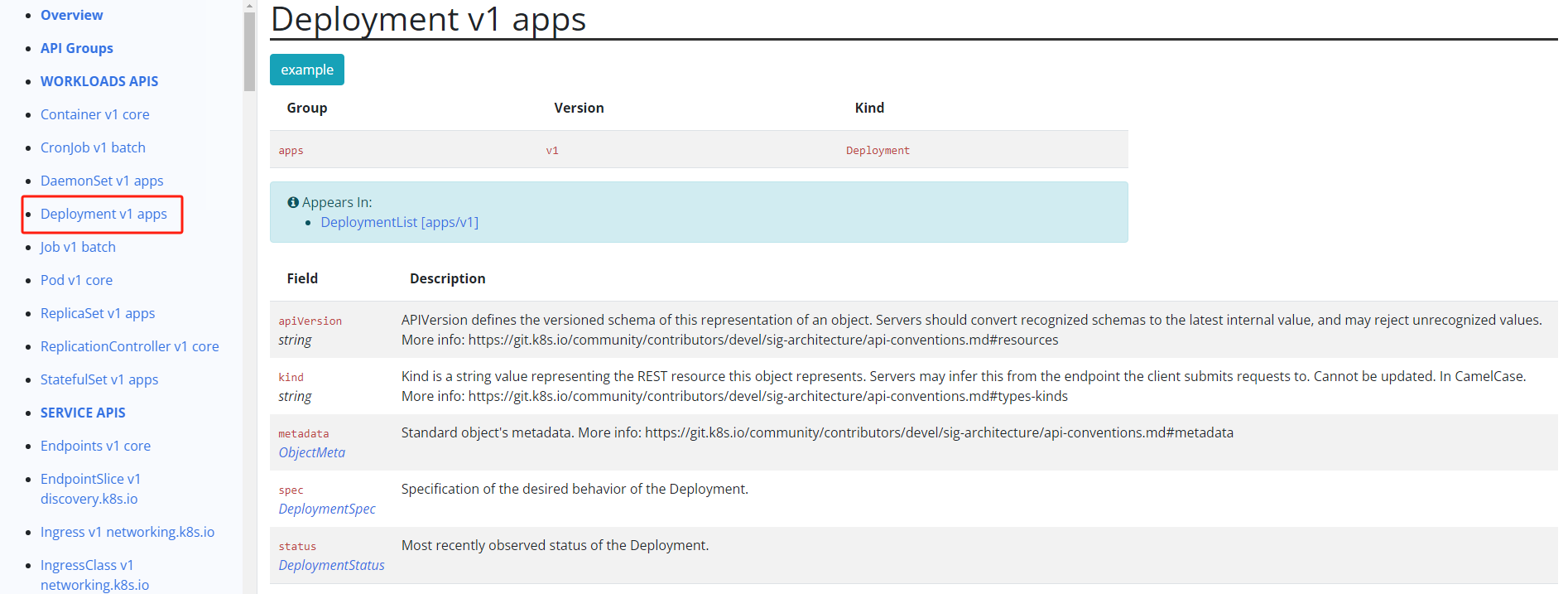This screenshot has height=594, width=1568.
Task: Open EndpointSlice v1 discovery.k8s.io reference
Action: (x=90, y=489)
